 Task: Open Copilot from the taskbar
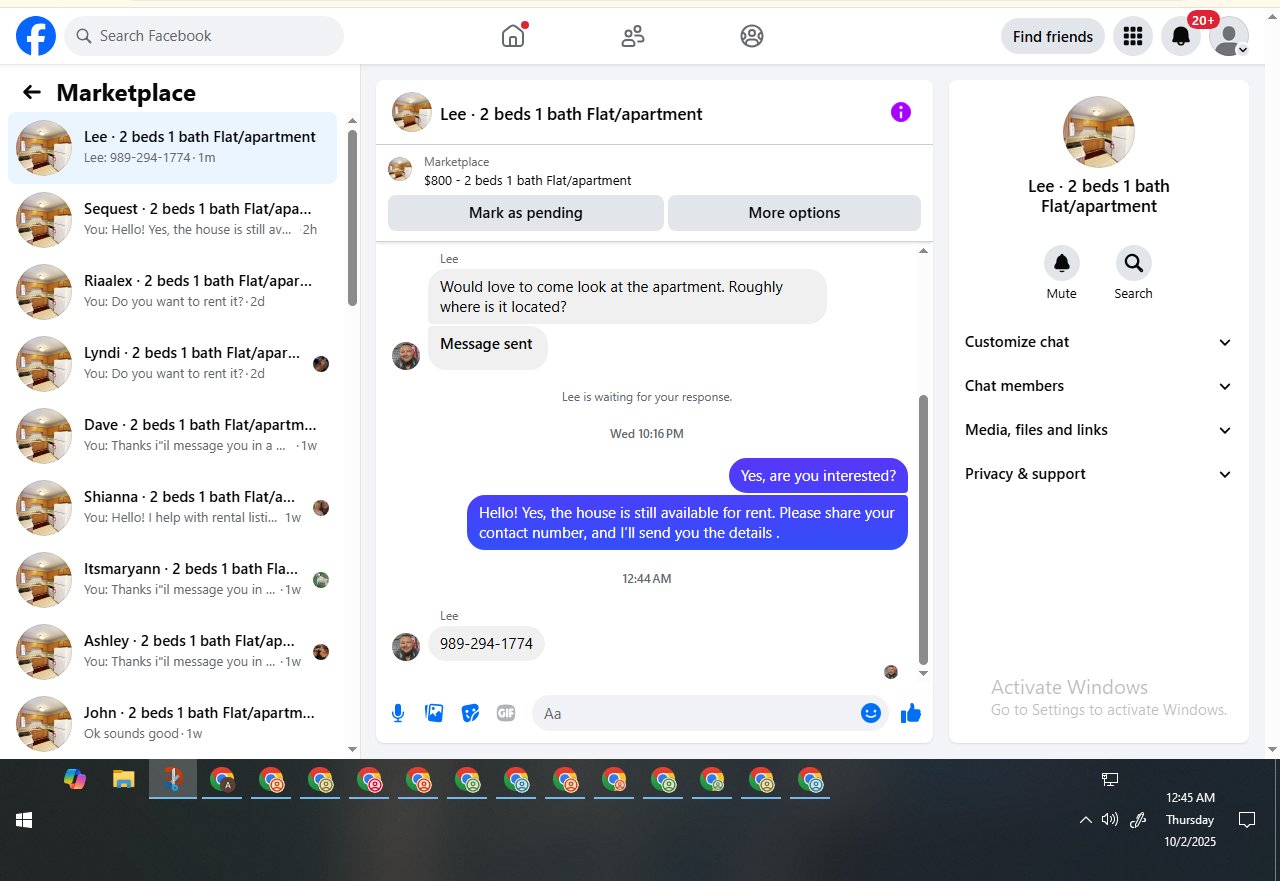[75, 779]
